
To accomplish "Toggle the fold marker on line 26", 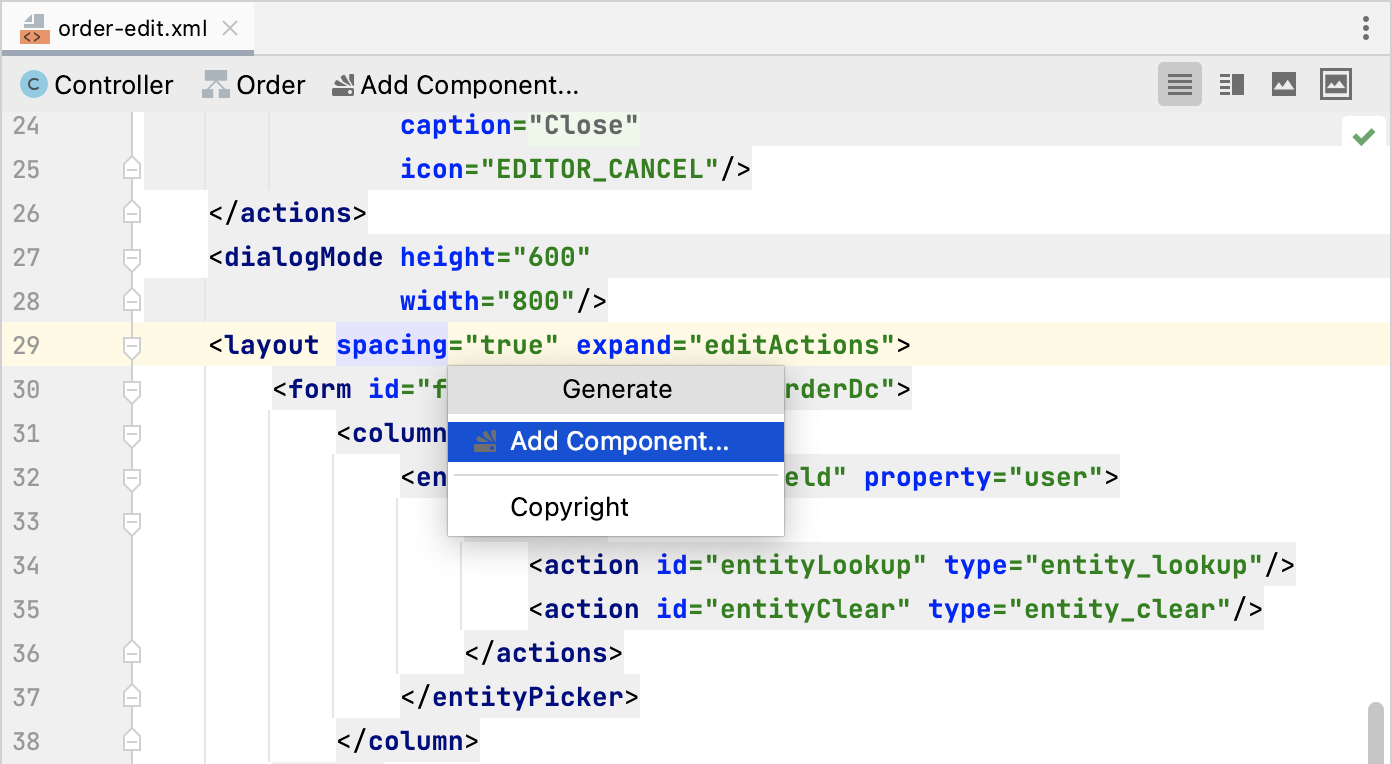I will click(131, 213).
